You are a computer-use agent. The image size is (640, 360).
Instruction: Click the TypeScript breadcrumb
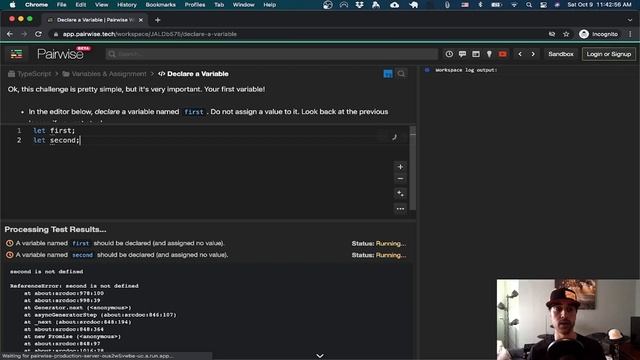pyautogui.click(x=29, y=73)
